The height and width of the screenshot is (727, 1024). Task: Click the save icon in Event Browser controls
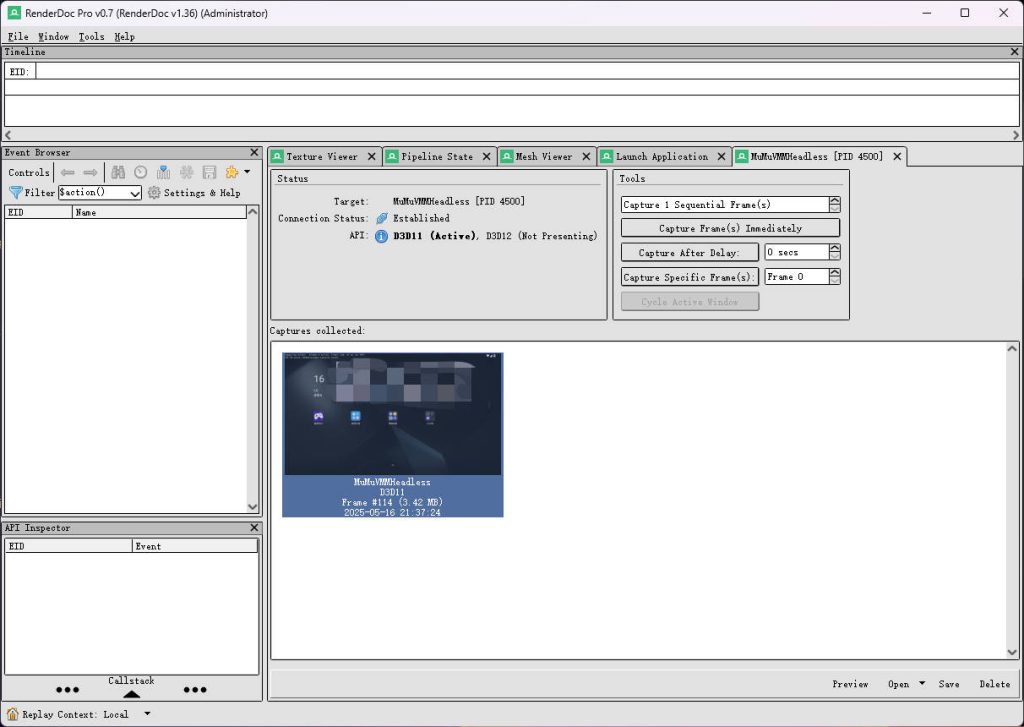pyautogui.click(x=207, y=172)
